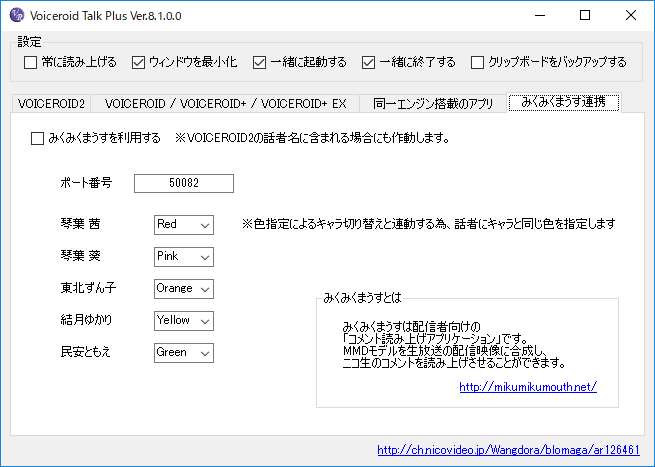Open the 琴葉 茜 color dropdown (Red)

click(x=184, y=225)
